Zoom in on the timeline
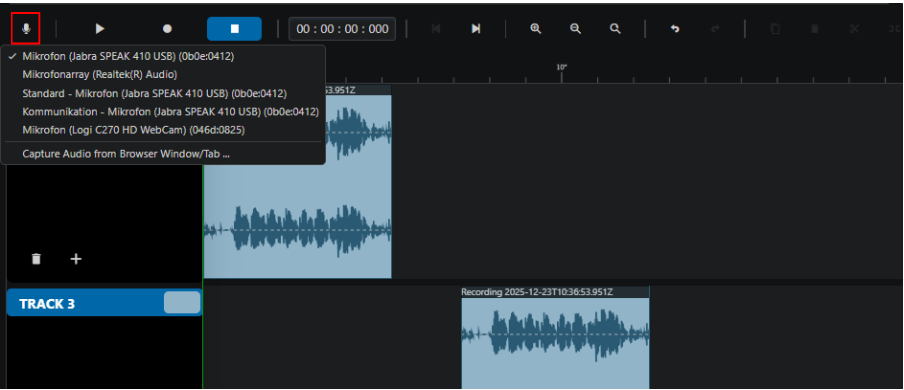The image size is (904, 390). [x=536, y=29]
